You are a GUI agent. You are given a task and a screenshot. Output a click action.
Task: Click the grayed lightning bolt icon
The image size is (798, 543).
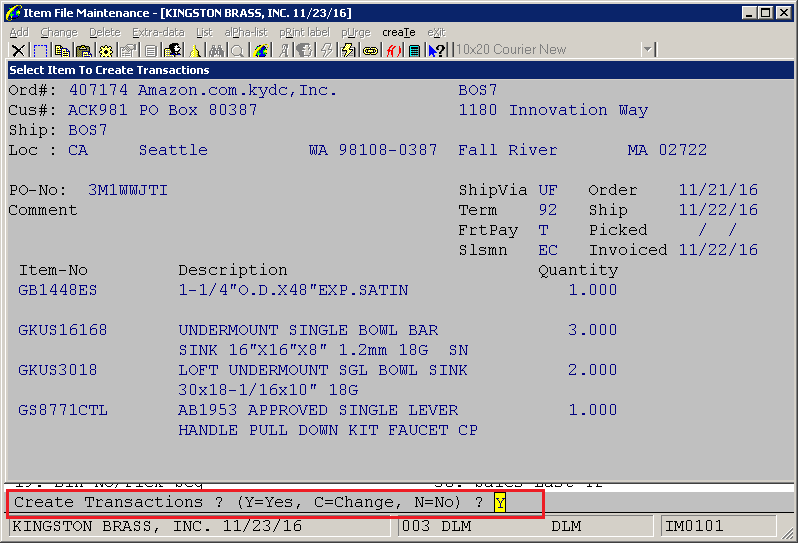(x=326, y=50)
